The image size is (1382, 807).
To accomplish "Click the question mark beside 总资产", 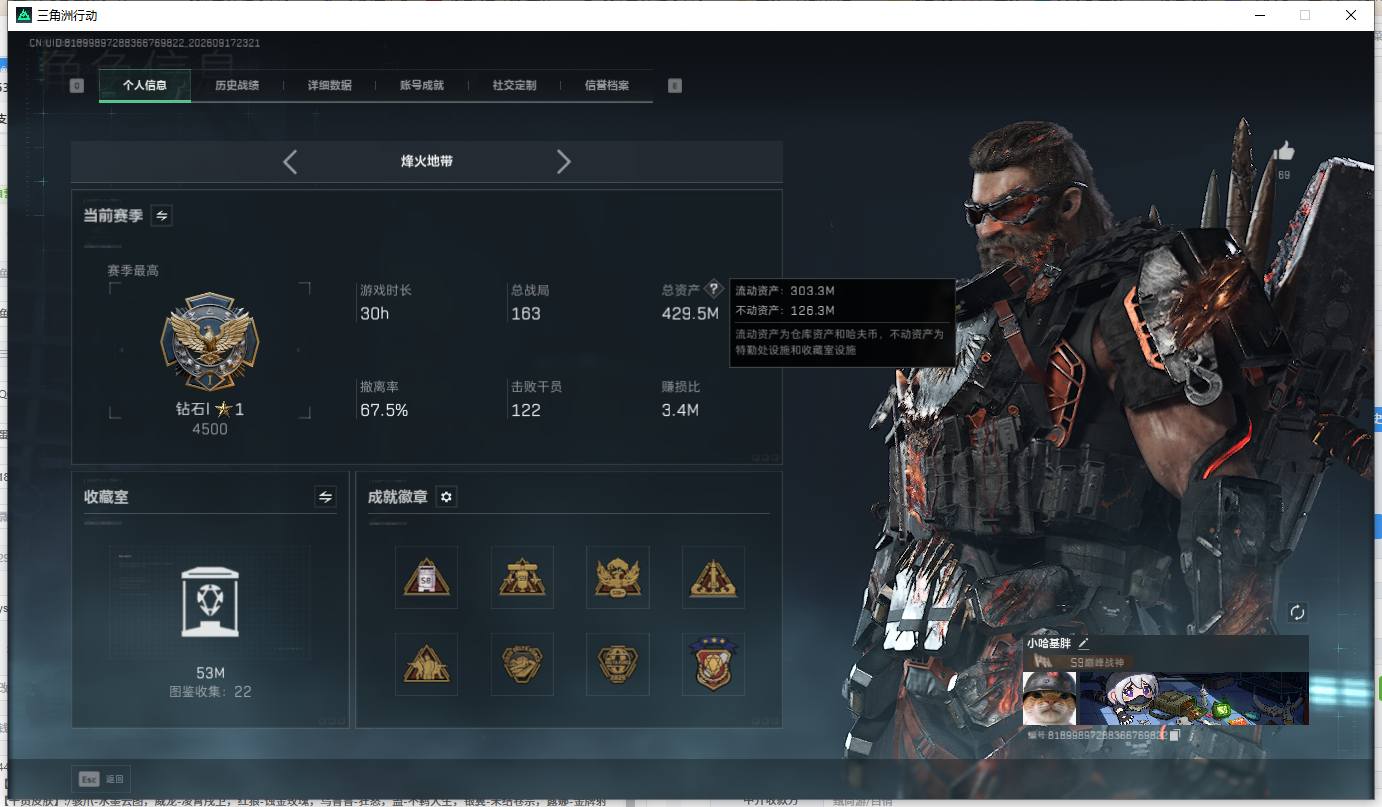I will click(x=713, y=289).
